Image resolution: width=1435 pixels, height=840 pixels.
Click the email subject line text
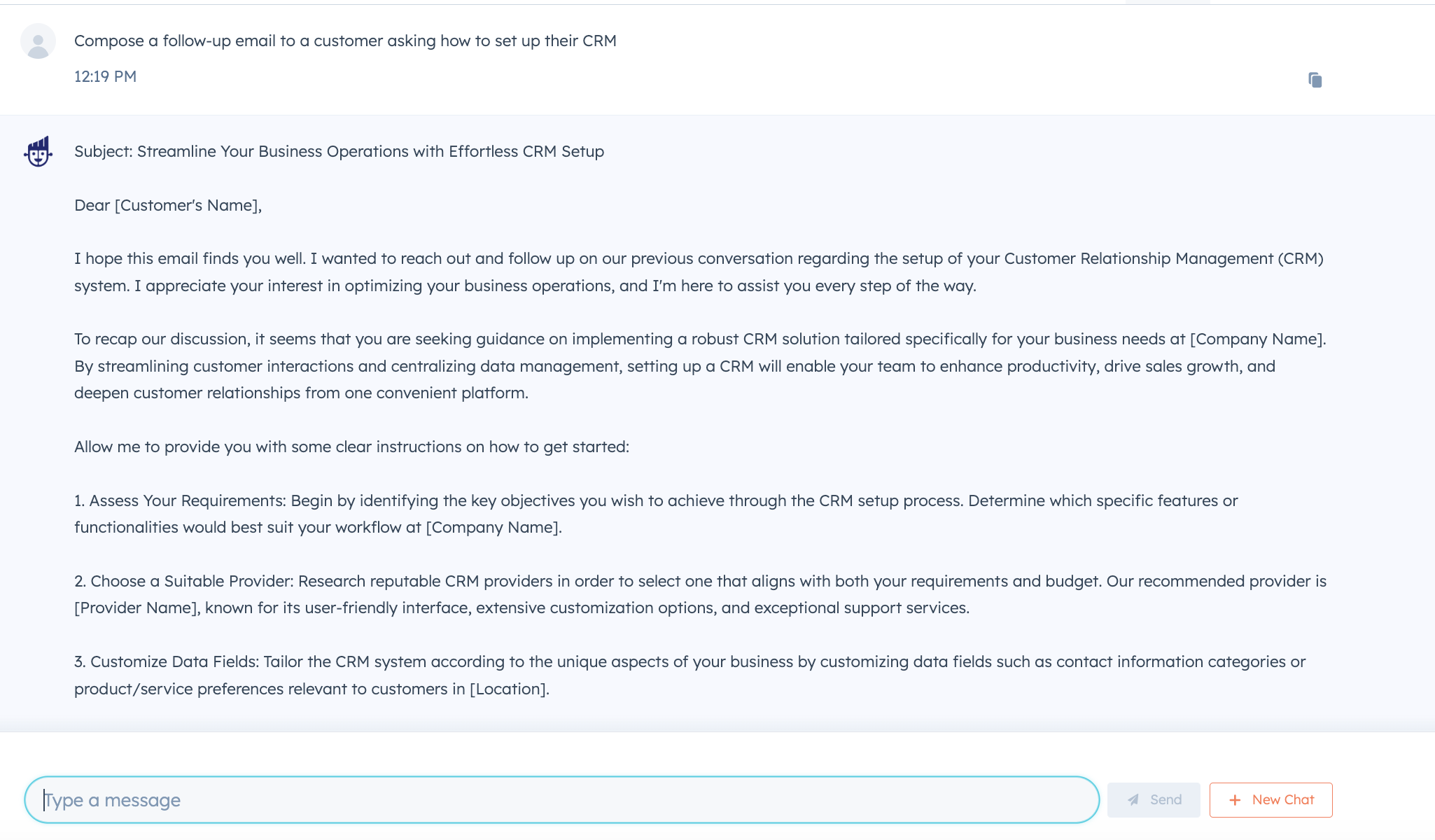pos(339,151)
